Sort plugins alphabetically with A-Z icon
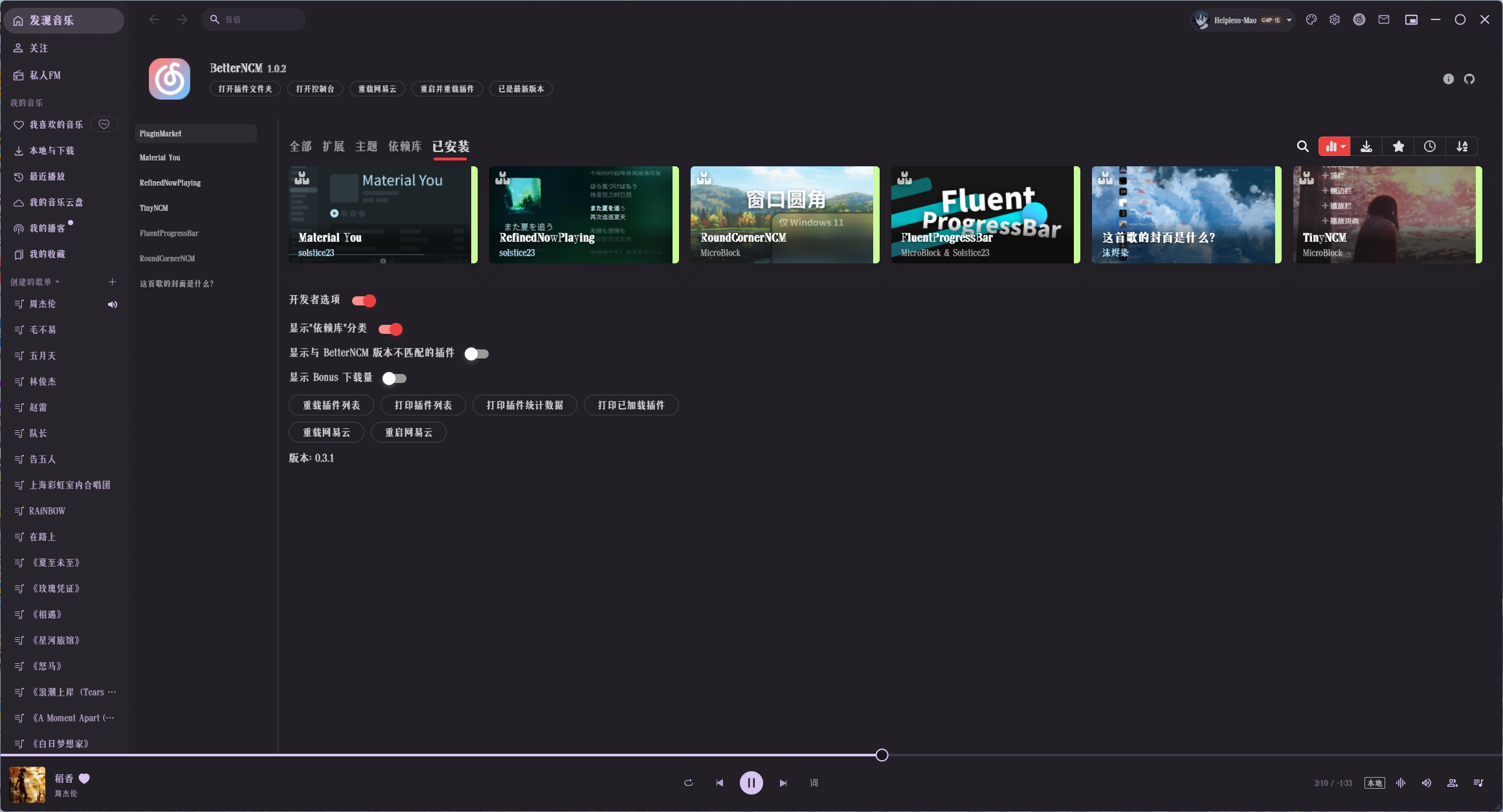Image resolution: width=1503 pixels, height=812 pixels. click(1462, 146)
